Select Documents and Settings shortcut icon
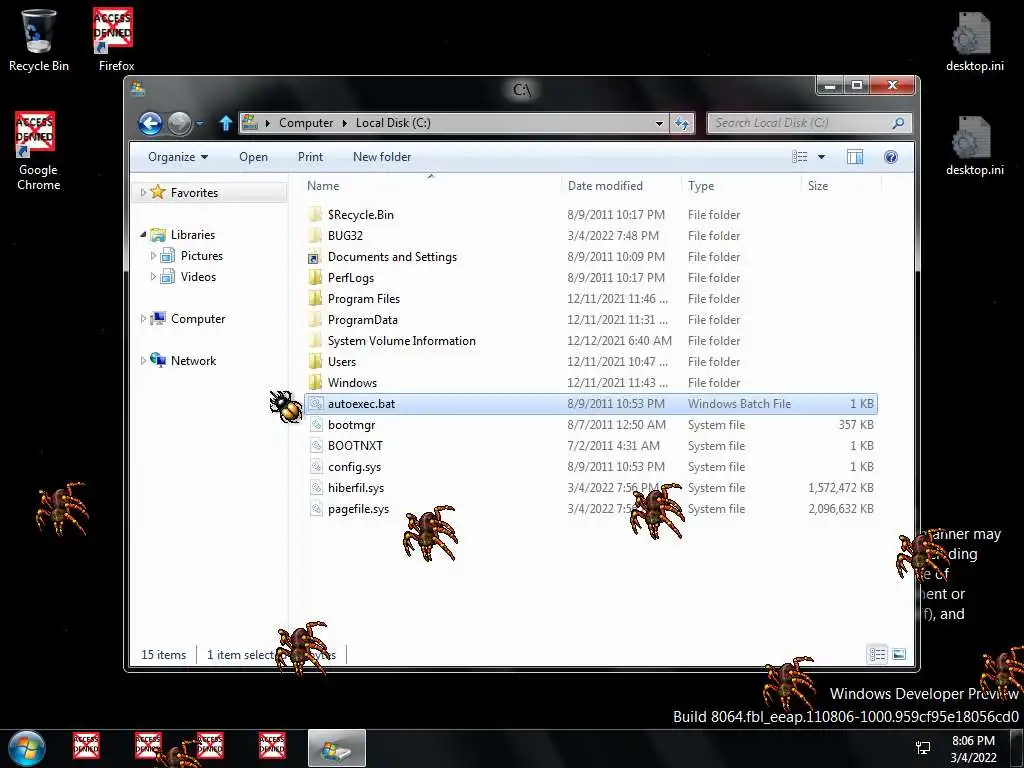The image size is (1024, 768). 315,257
